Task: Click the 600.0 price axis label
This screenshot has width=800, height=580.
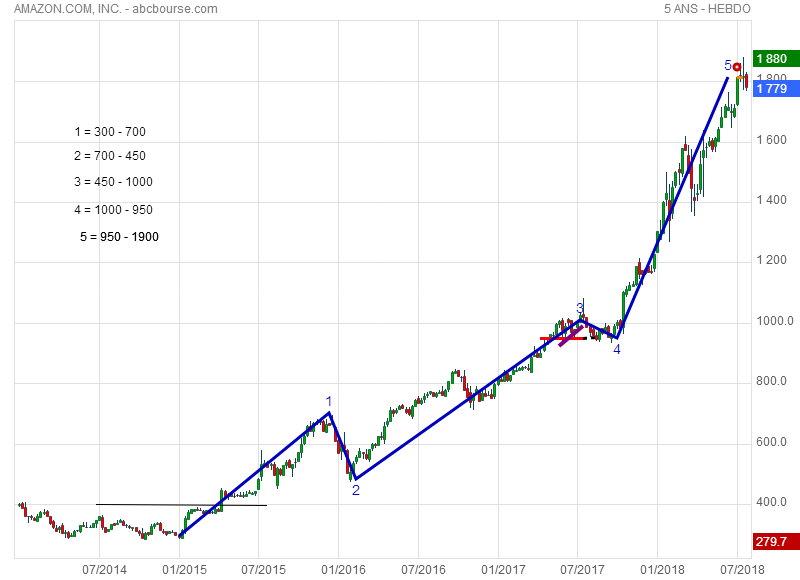Action: tap(771, 442)
